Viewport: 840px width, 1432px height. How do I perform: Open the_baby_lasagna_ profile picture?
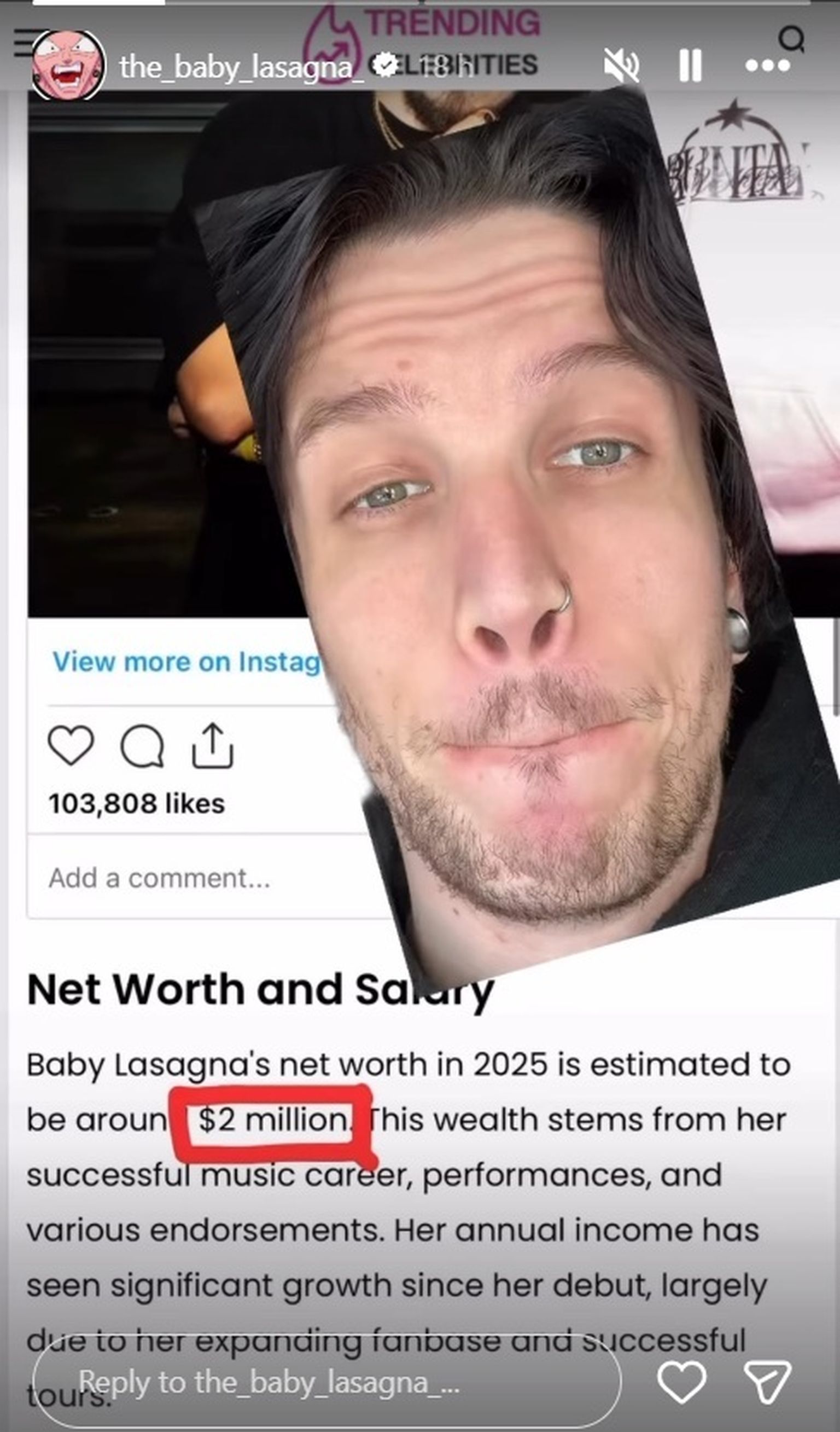point(68,66)
